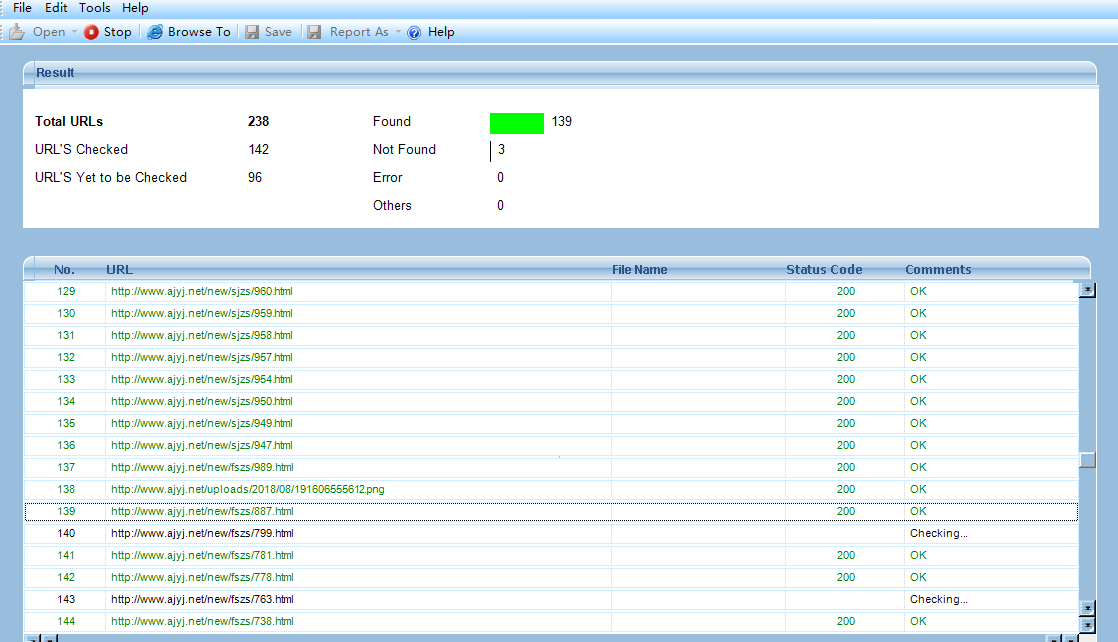Image resolution: width=1118 pixels, height=642 pixels.
Task: Select row 129 URL sjzs/960.html
Action: click(202, 292)
